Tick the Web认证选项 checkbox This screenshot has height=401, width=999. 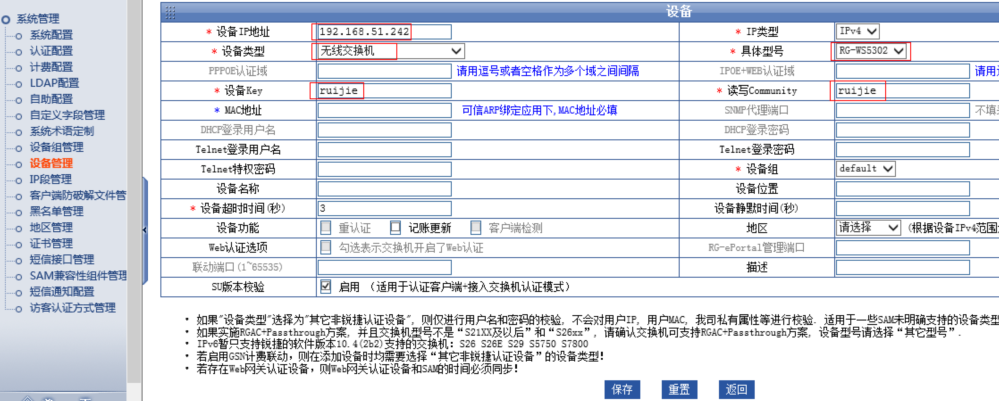click(326, 246)
